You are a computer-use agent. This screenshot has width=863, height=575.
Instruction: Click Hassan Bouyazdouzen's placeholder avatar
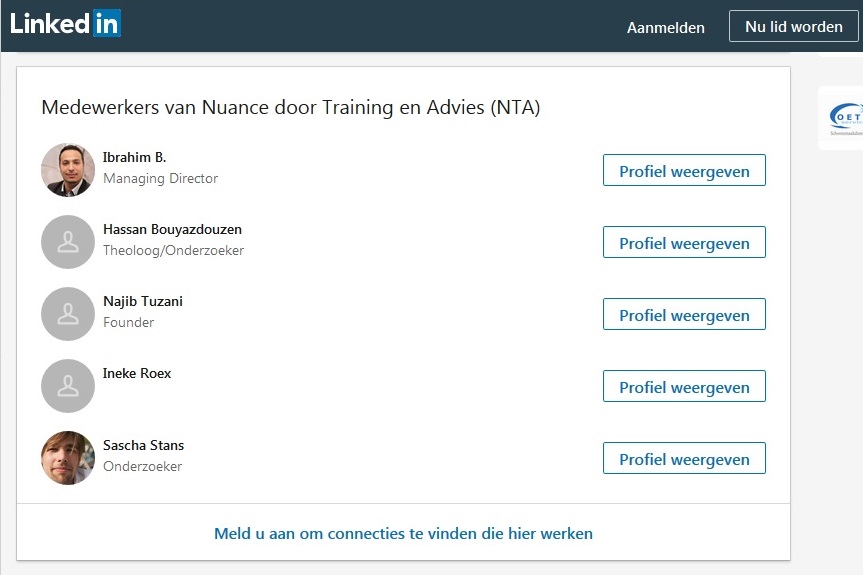[68, 242]
